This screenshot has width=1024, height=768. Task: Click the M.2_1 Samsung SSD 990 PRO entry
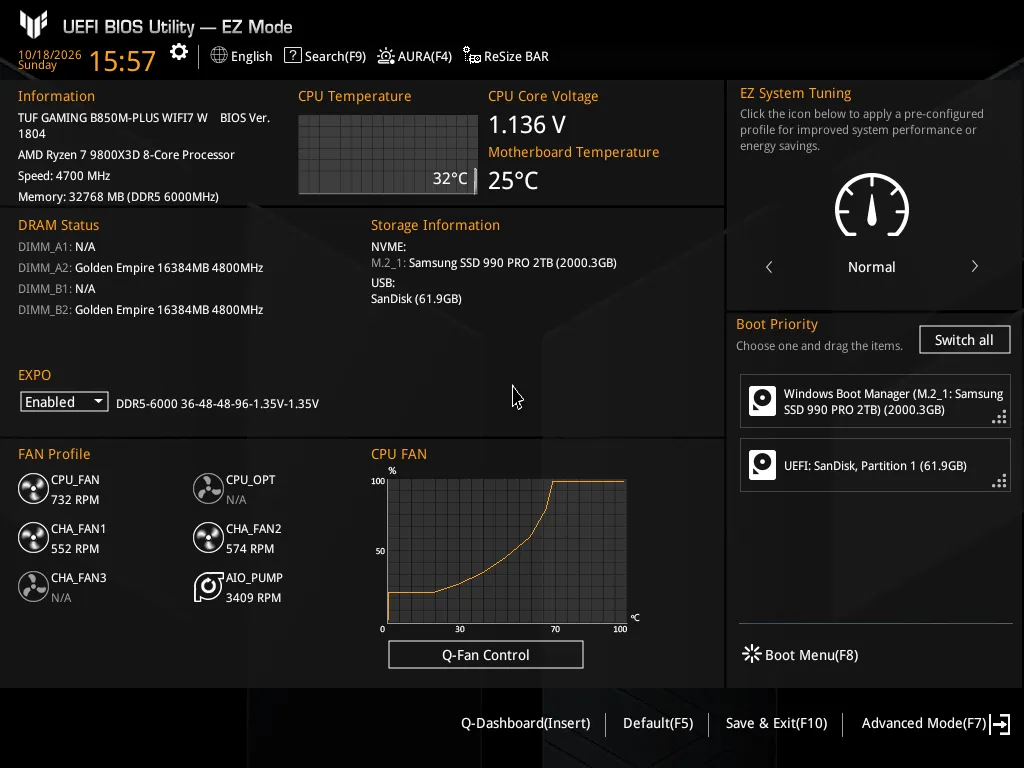coord(494,263)
